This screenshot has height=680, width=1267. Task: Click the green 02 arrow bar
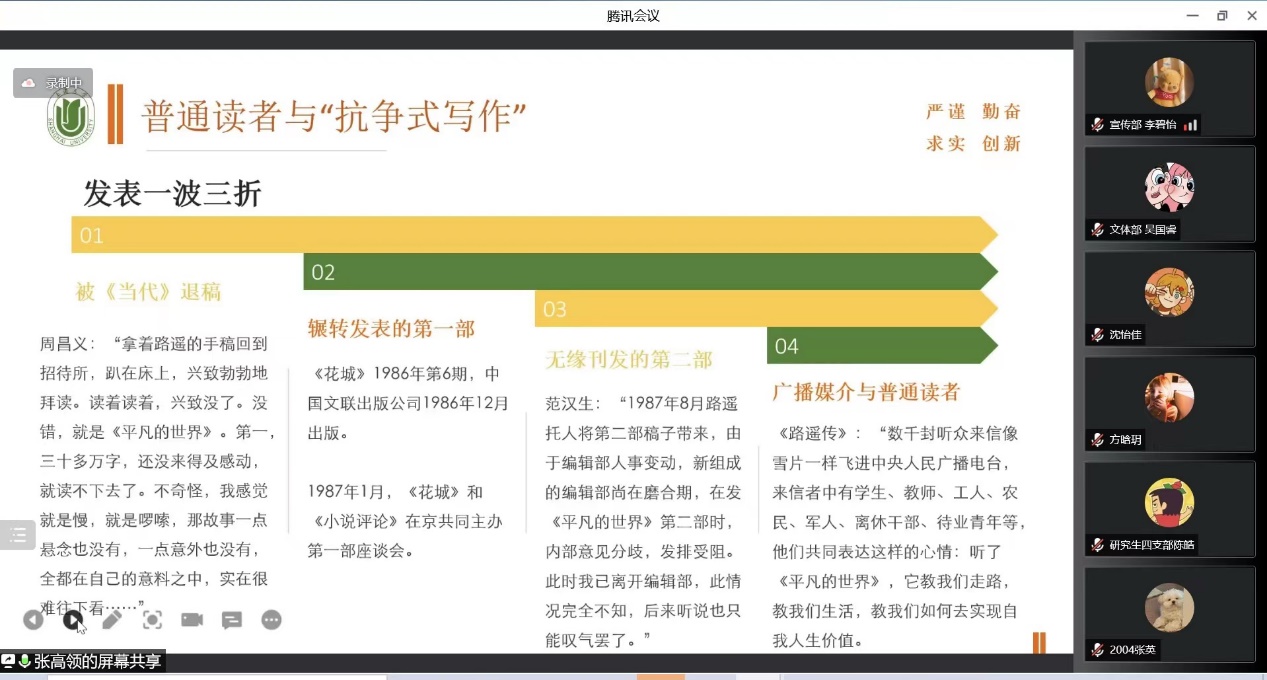click(x=651, y=272)
